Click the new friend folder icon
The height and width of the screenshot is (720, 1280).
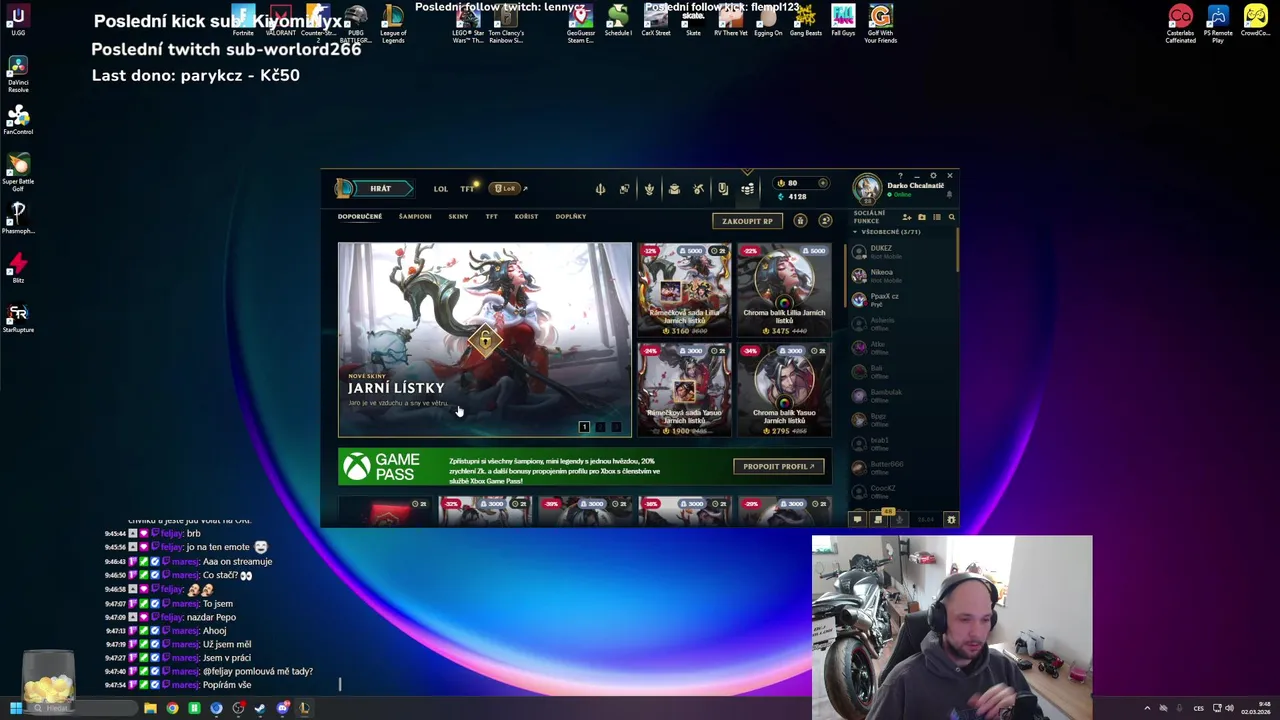click(922, 217)
